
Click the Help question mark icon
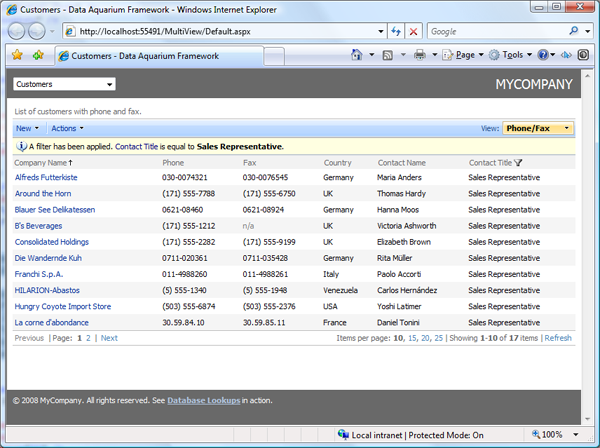tap(543, 55)
